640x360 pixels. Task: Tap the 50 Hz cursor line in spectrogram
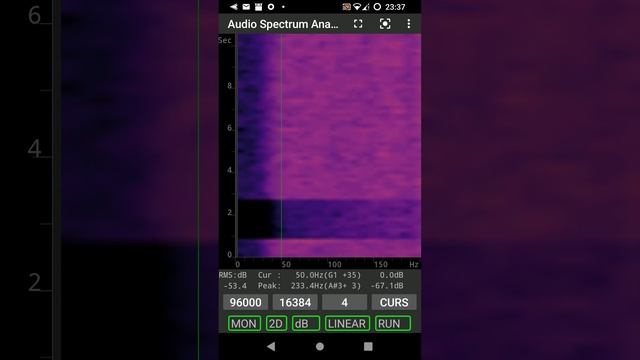click(281, 146)
